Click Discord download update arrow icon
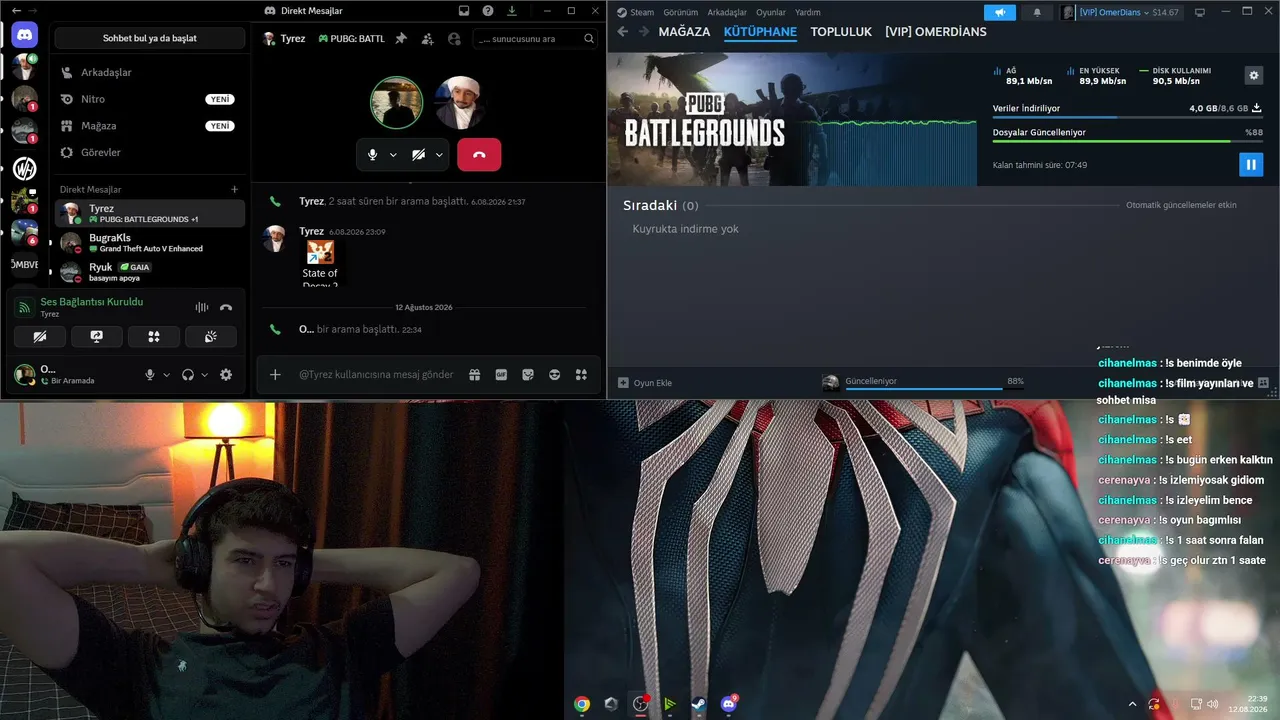Viewport: 1280px width, 720px height. point(512,11)
